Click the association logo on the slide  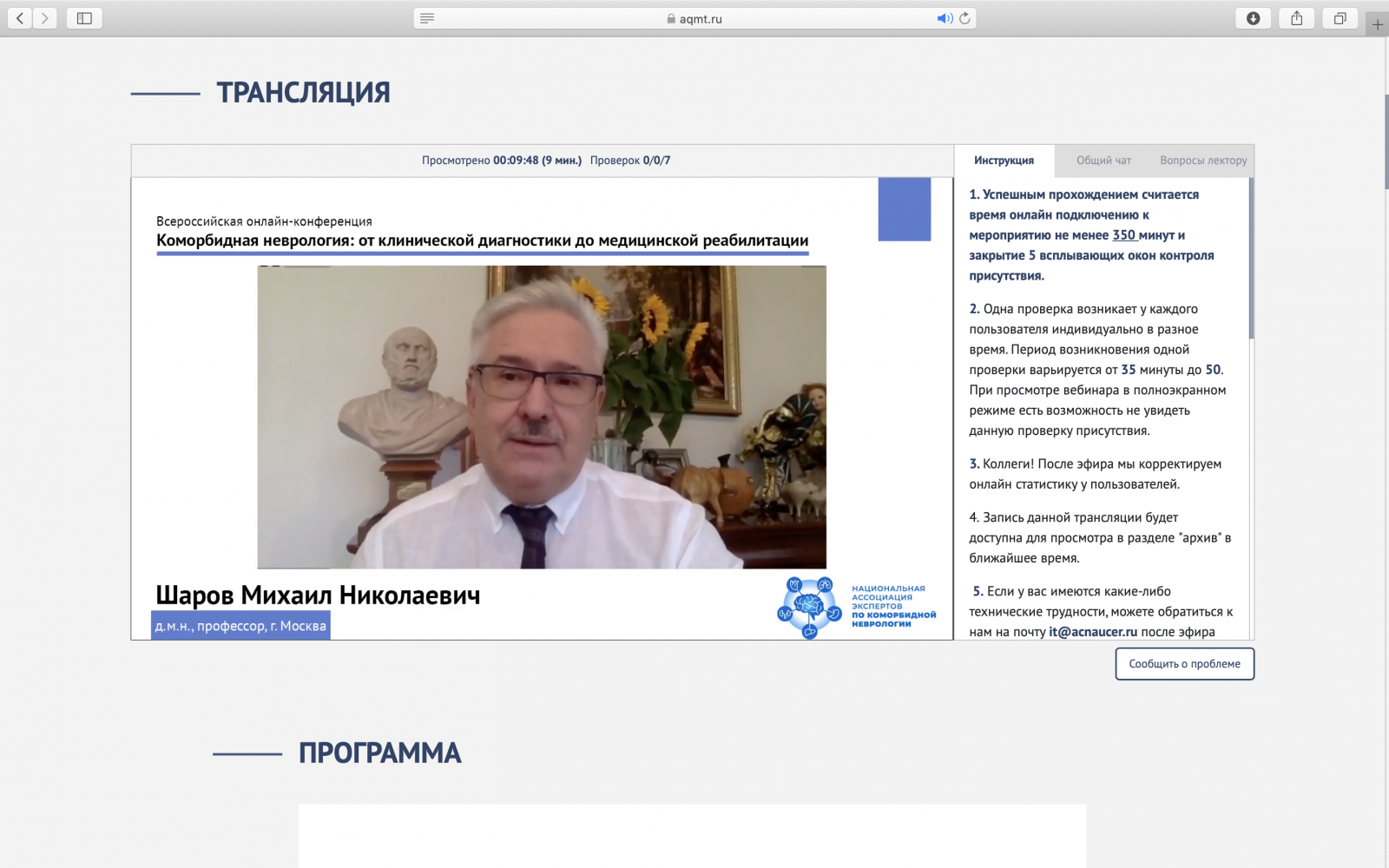[x=857, y=607]
